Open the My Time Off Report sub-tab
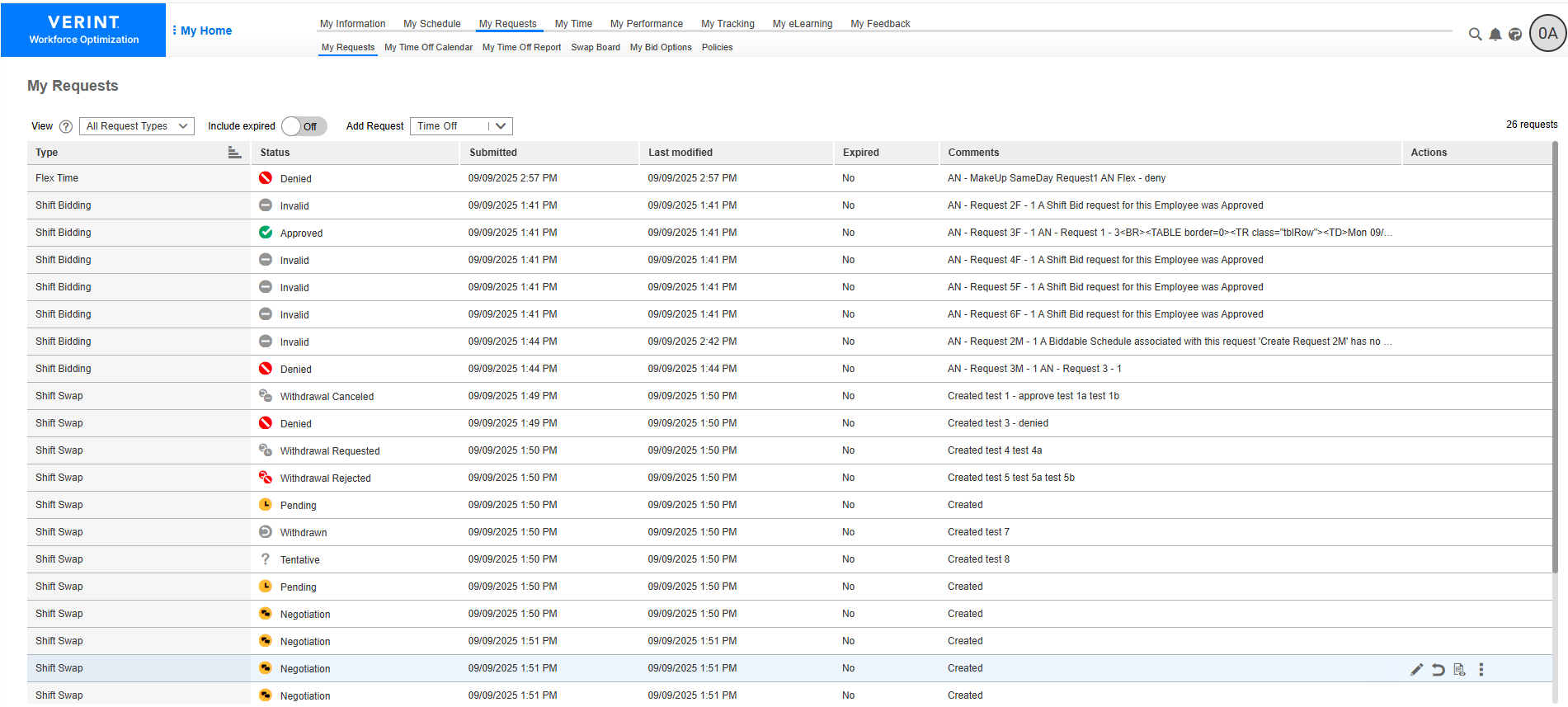1568x707 pixels. pos(521,47)
